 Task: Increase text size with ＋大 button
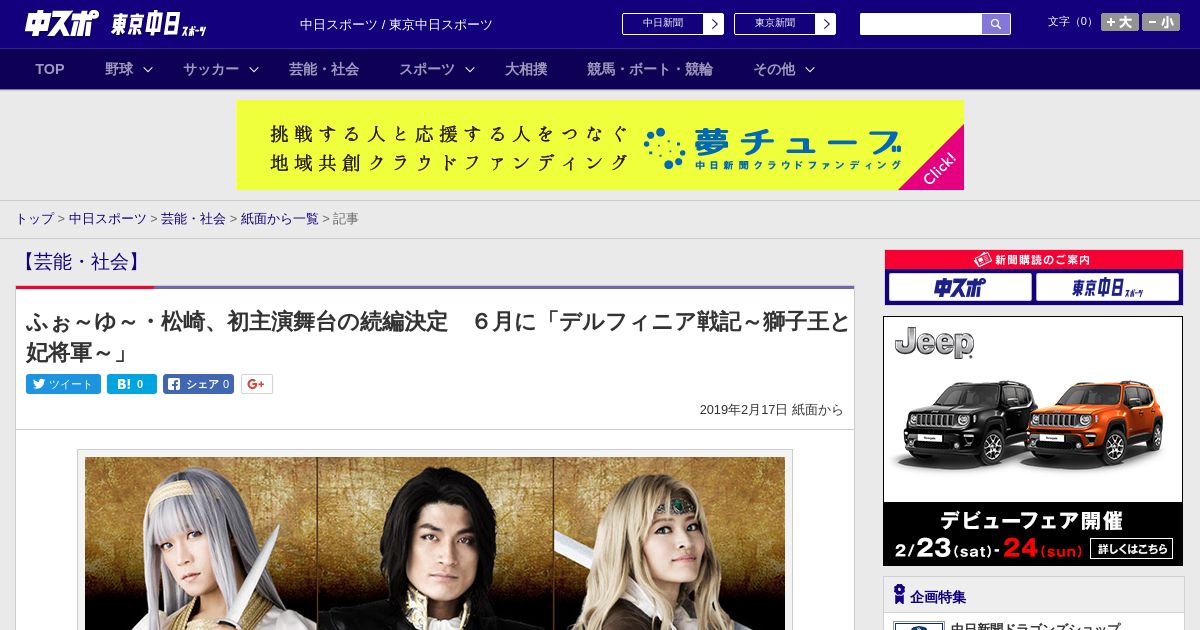[x=1120, y=22]
